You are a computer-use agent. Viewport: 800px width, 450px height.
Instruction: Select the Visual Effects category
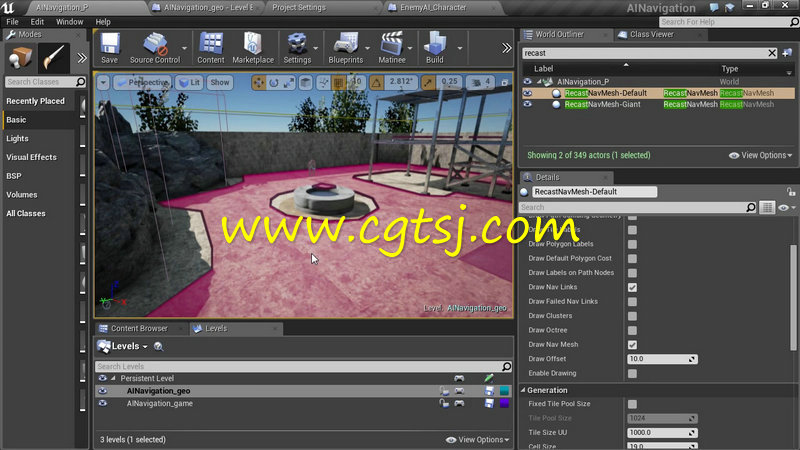tap(32, 157)
